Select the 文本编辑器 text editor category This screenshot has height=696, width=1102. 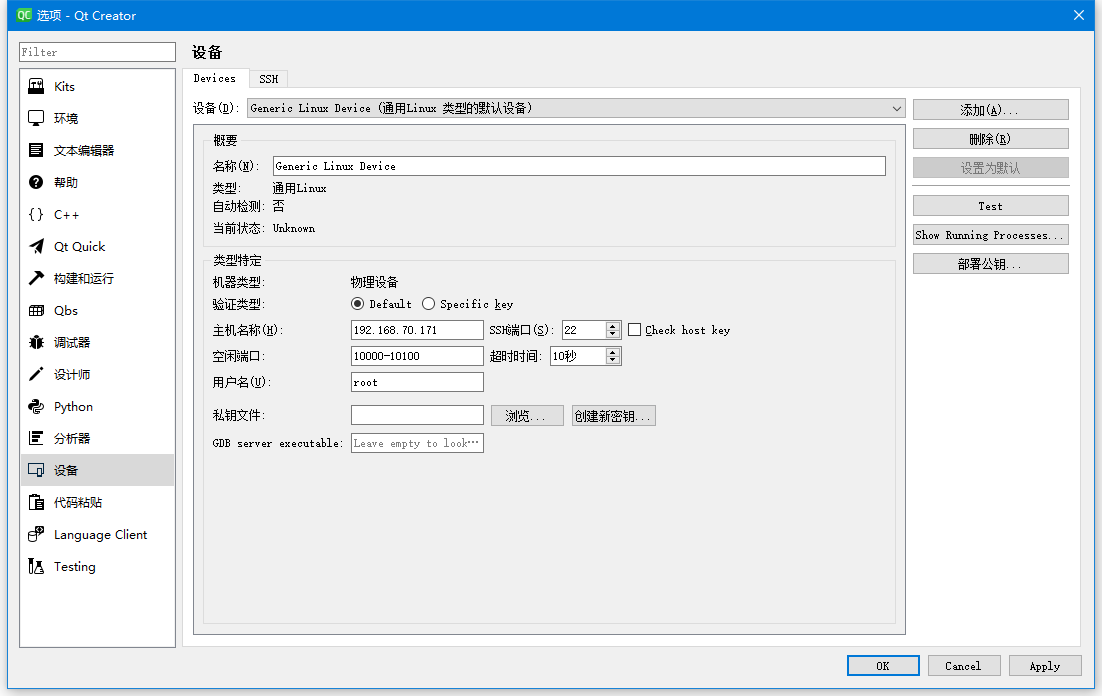pyautogui.click(x=98, y=150)
